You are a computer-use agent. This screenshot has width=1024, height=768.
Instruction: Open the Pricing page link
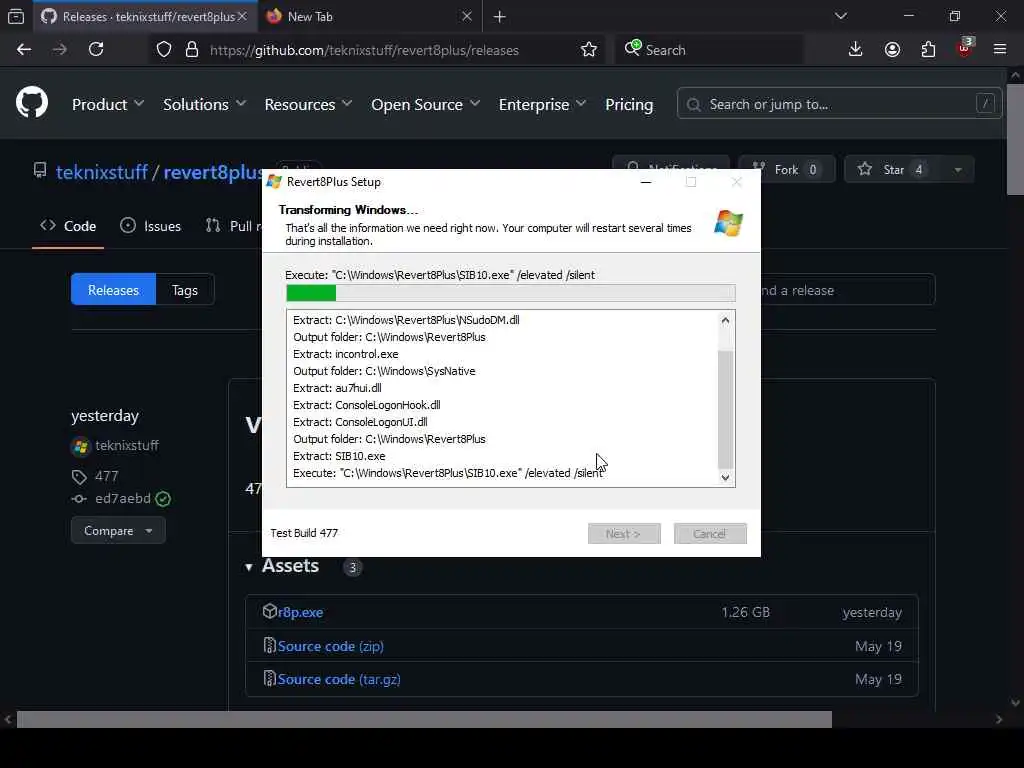coord(629,104)
